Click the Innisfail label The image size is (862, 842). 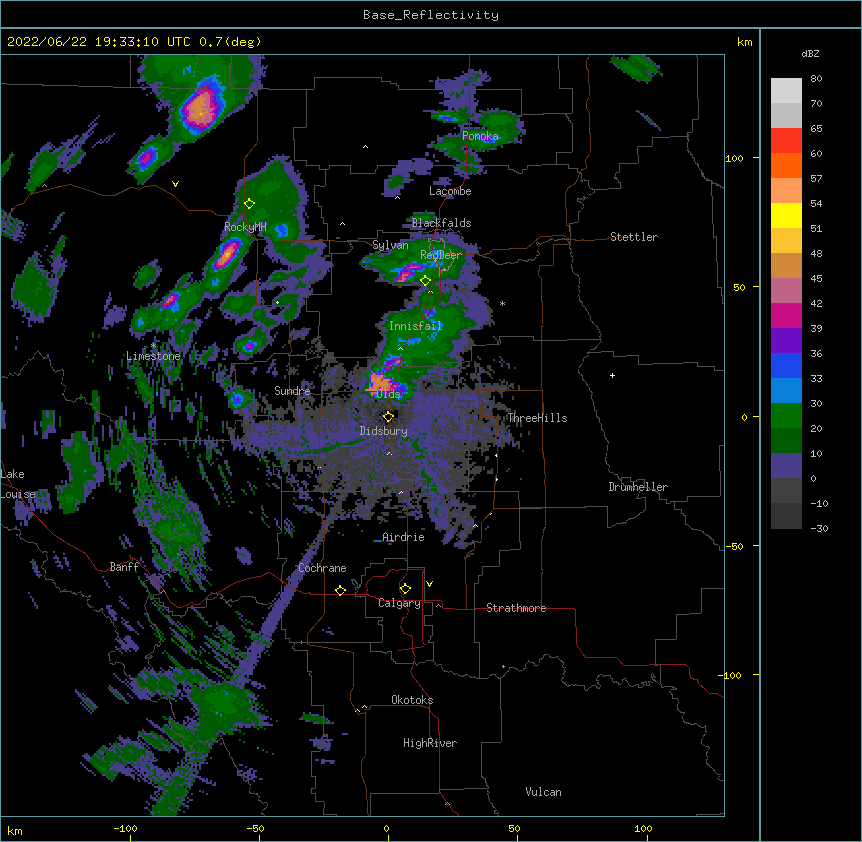click(x=416, y=326)
